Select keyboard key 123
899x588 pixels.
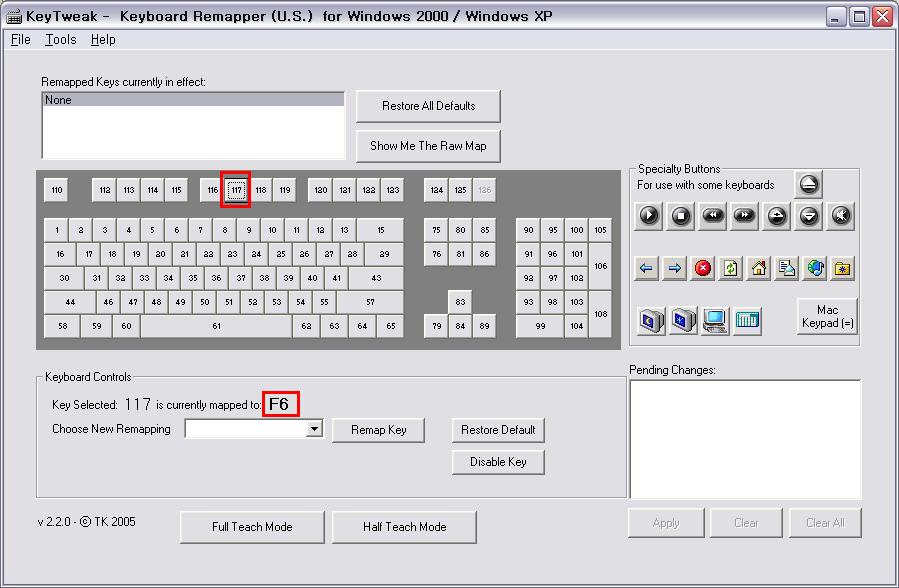coord(393,190)
